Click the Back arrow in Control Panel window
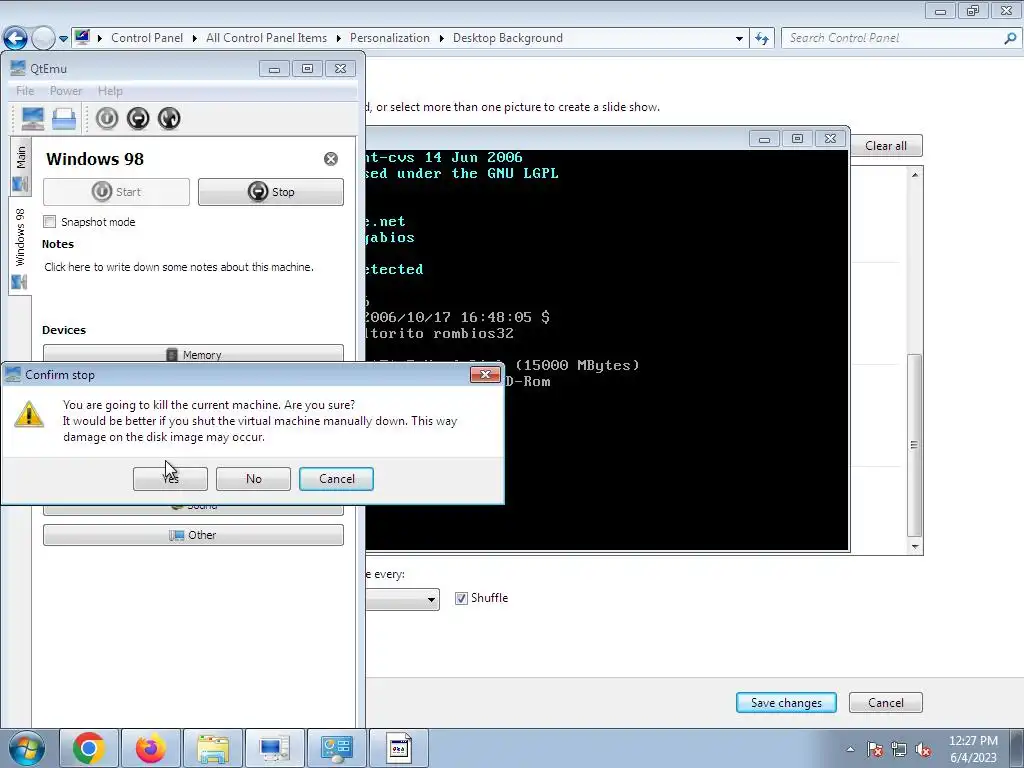This screenshot has width=1024, height=768. 14,38
